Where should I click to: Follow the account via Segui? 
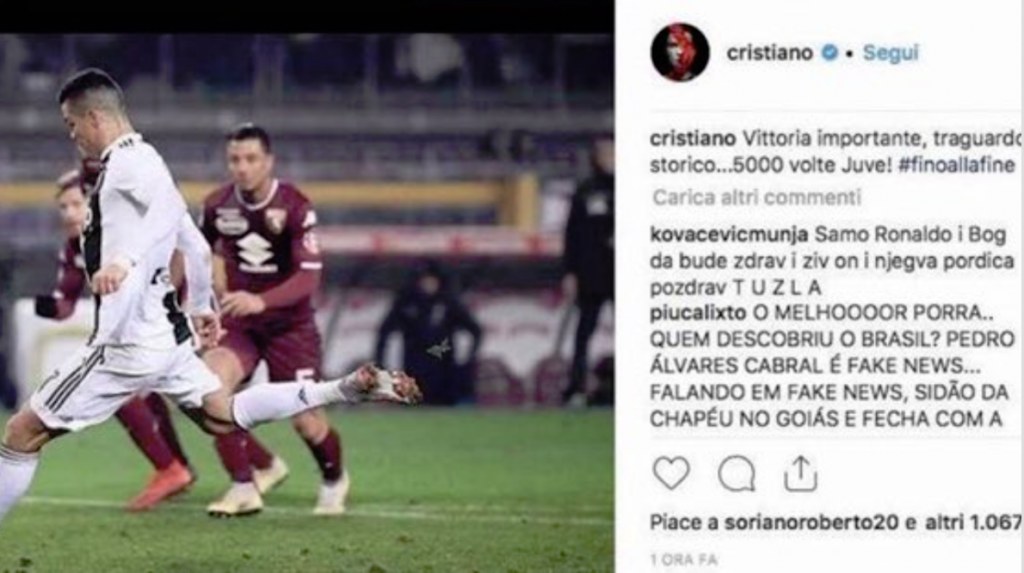click(890, 52)
